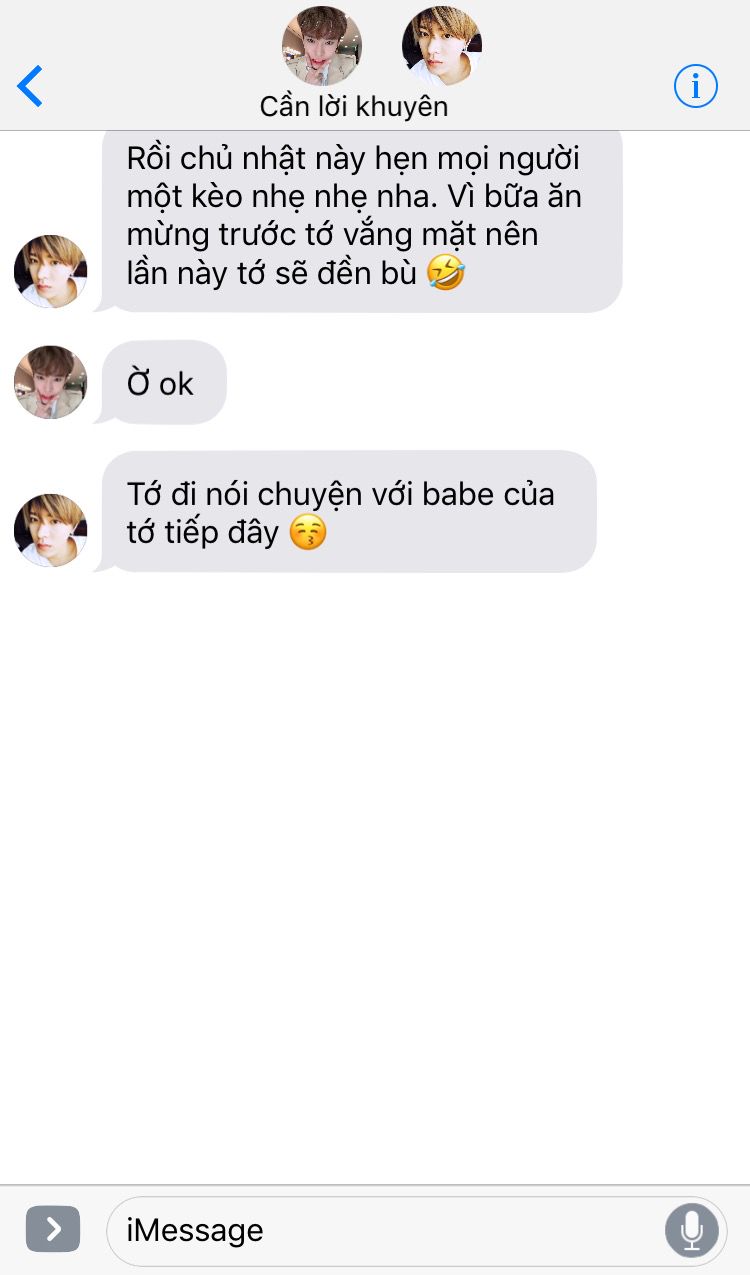This screenshot has height=1275, width=750.
Task: Tap the kissing face emoji in message
Action: (x=308, y=532)
